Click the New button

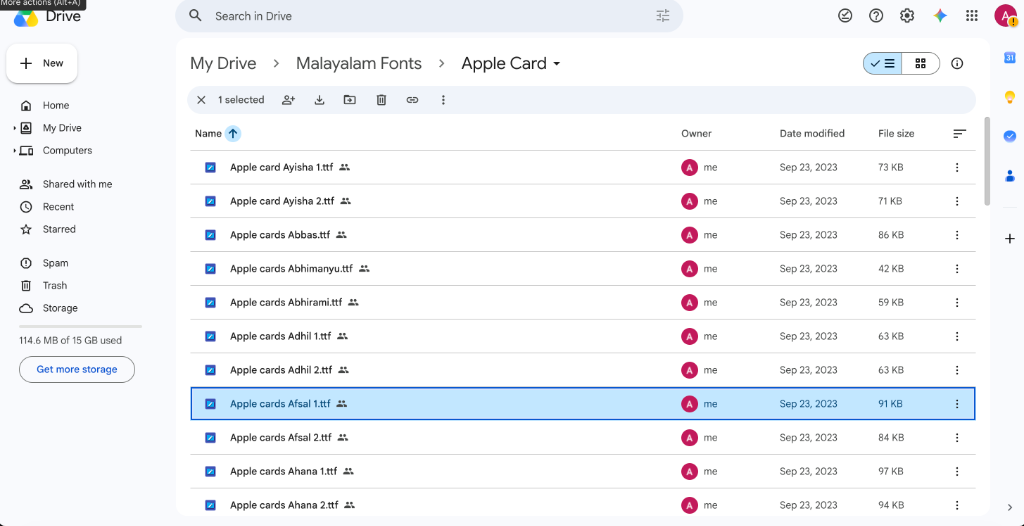42,63
